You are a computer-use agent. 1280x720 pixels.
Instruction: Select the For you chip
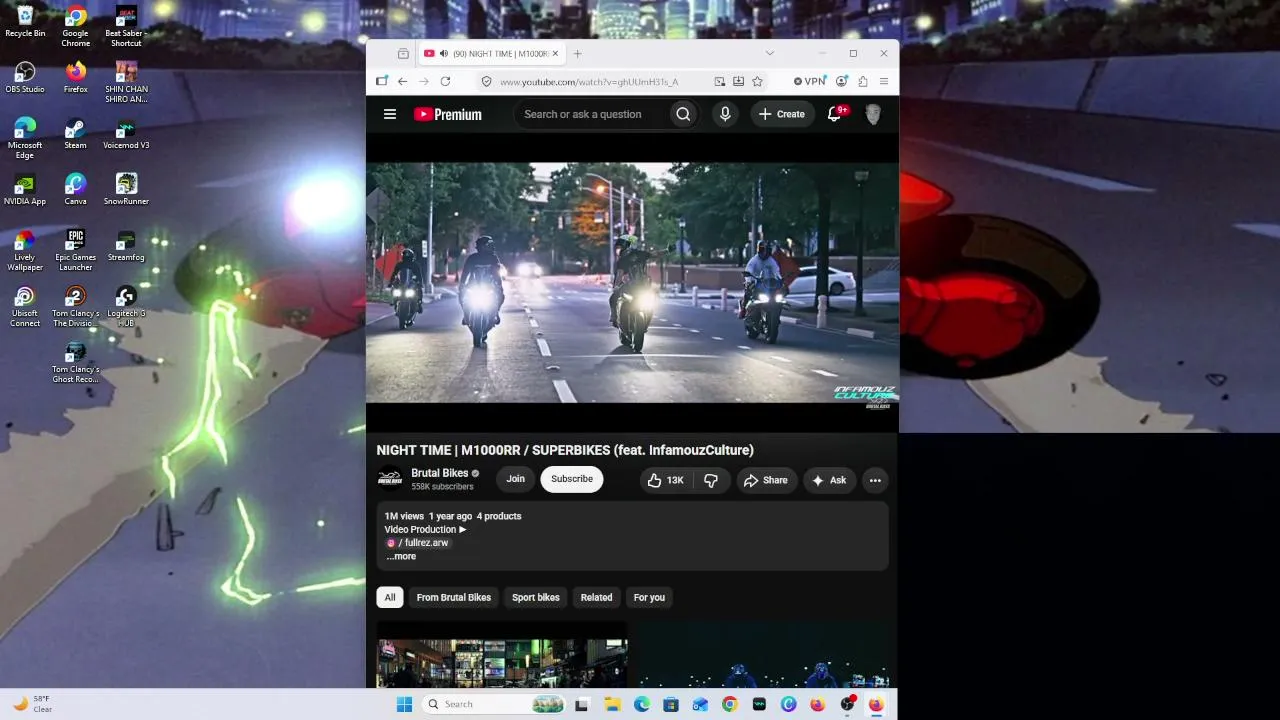(x=649, y=597)
